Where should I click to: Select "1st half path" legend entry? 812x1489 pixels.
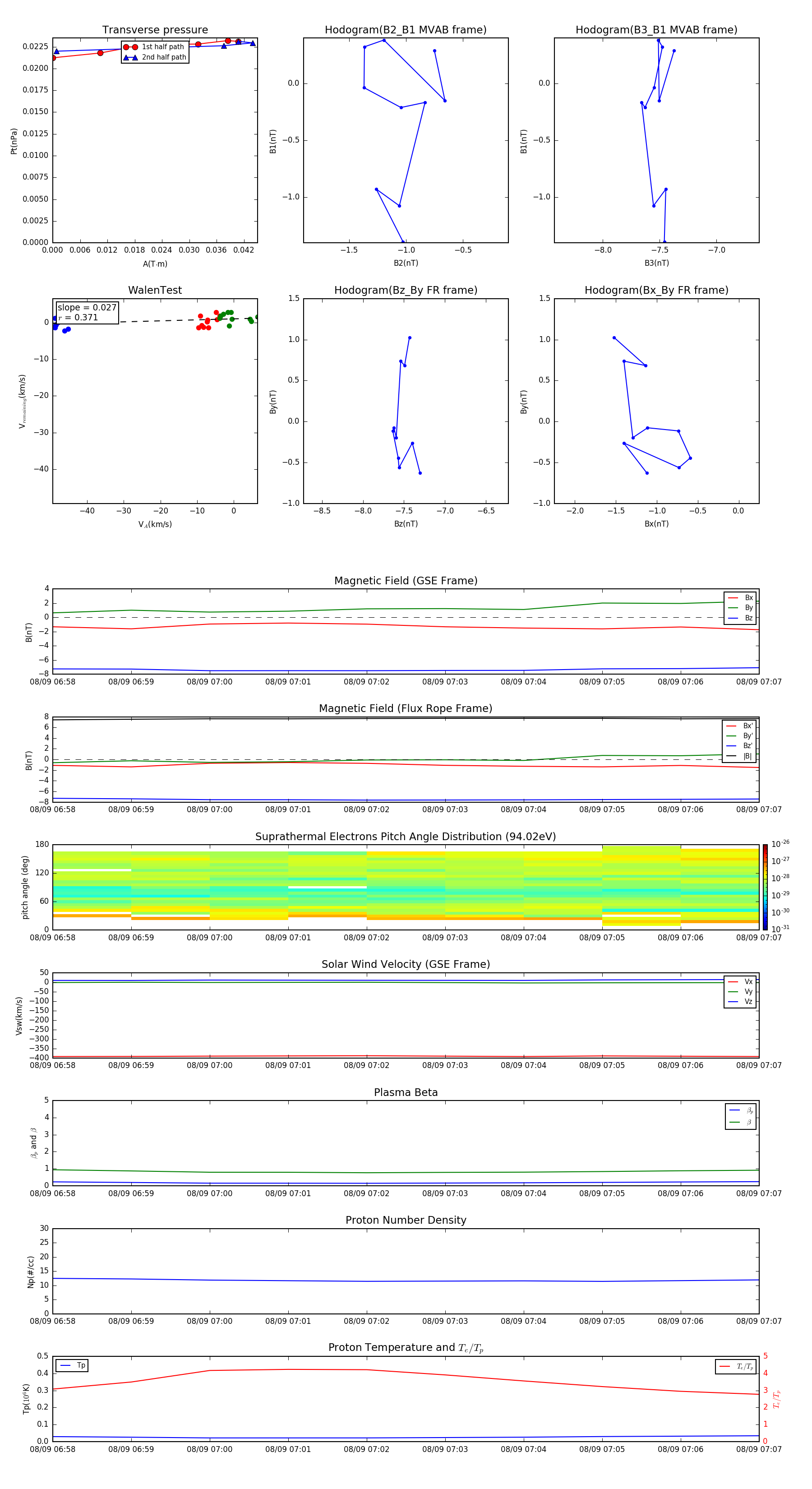tap(154, 47)
